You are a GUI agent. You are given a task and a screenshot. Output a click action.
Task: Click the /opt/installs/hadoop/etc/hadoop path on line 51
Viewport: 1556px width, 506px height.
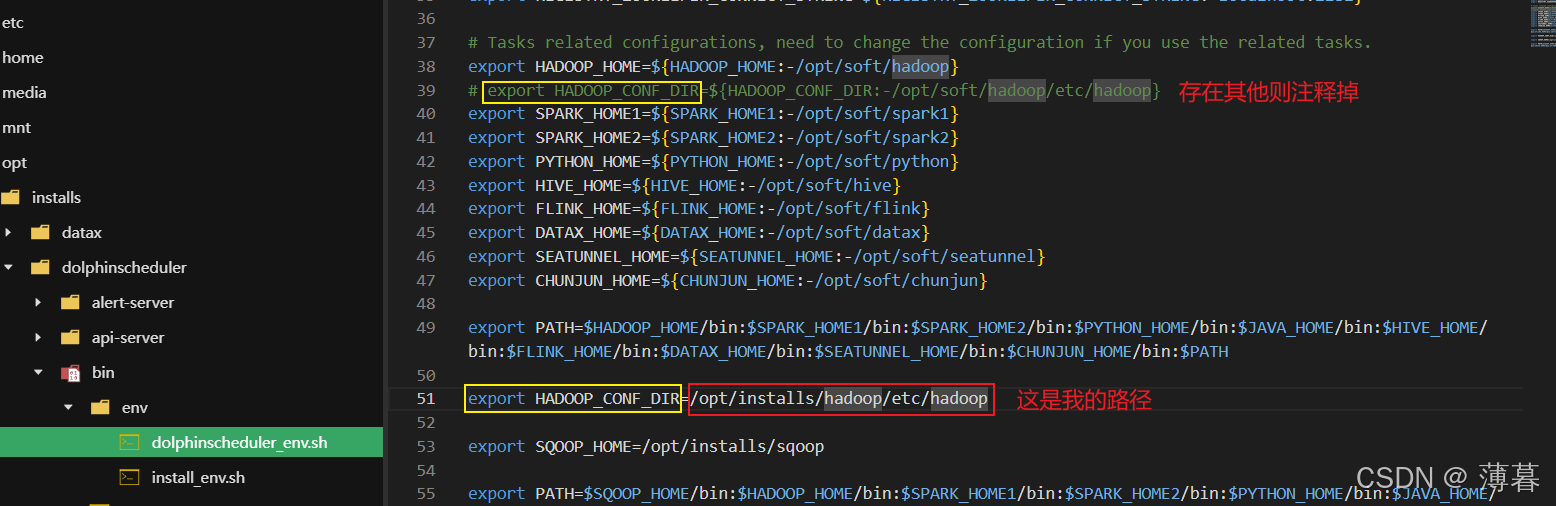click(x=839, y=399)
